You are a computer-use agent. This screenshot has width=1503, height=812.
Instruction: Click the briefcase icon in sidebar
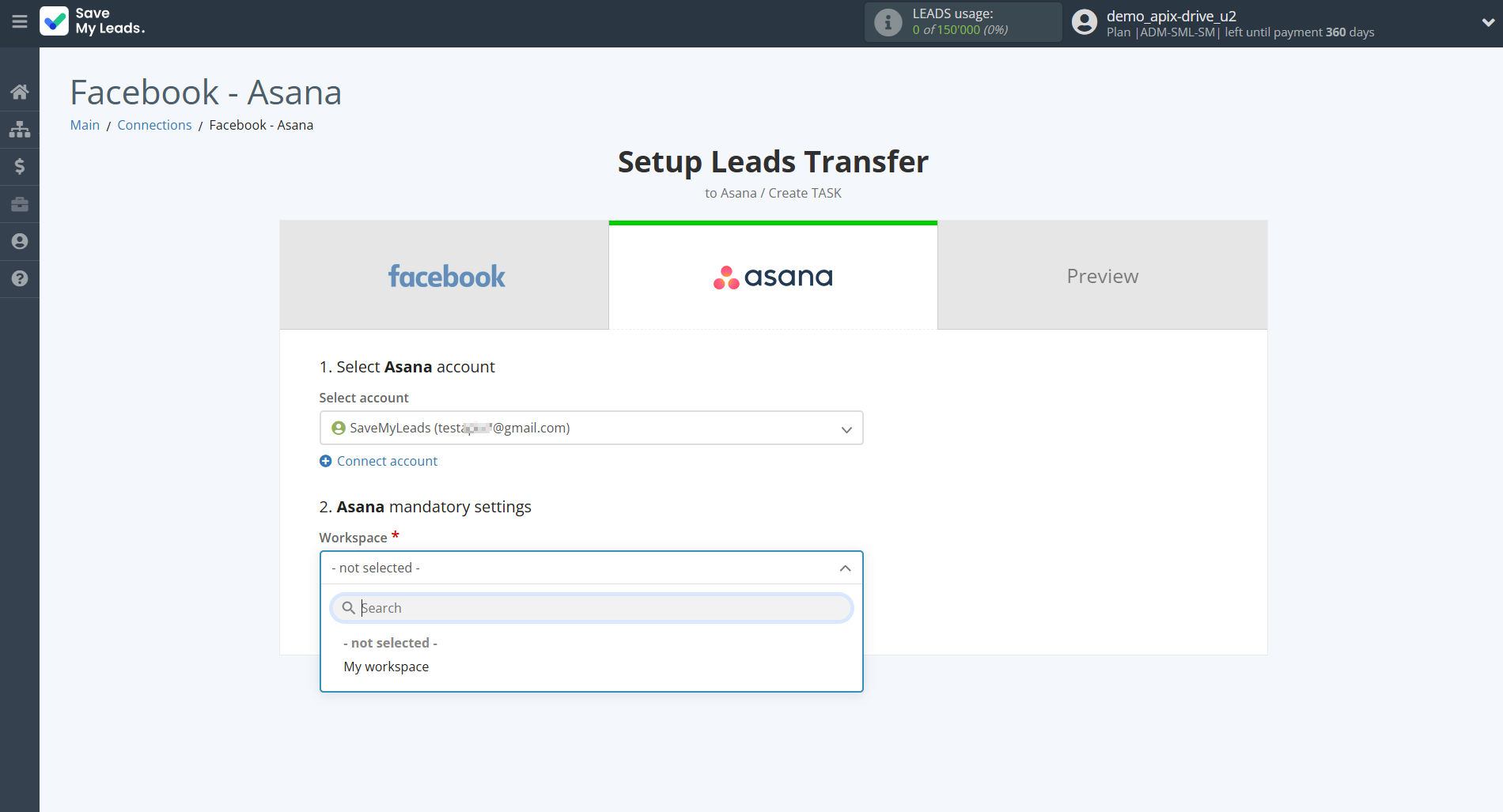pos(20,204)
